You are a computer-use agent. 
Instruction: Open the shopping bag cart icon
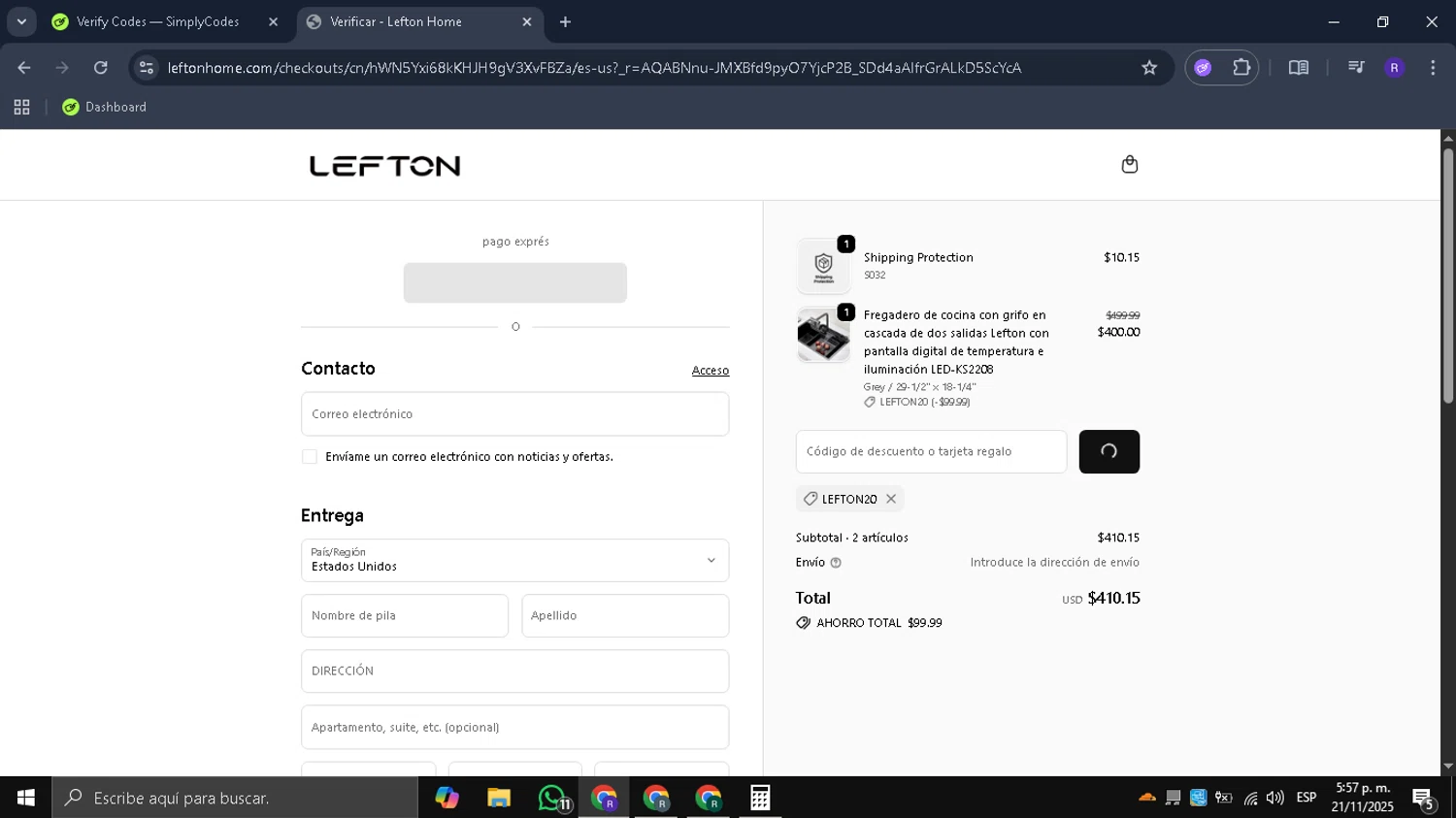tap(1129, 164)
